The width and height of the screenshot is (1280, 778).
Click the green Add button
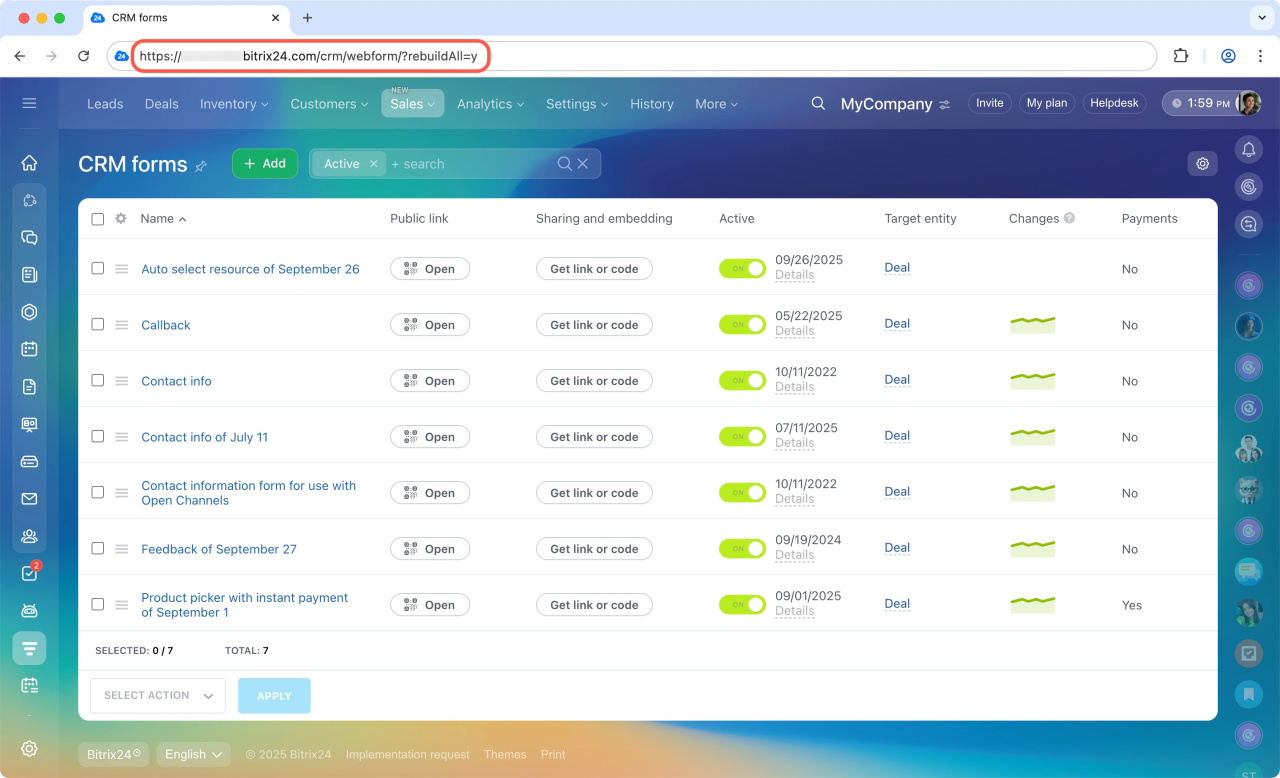265,164
